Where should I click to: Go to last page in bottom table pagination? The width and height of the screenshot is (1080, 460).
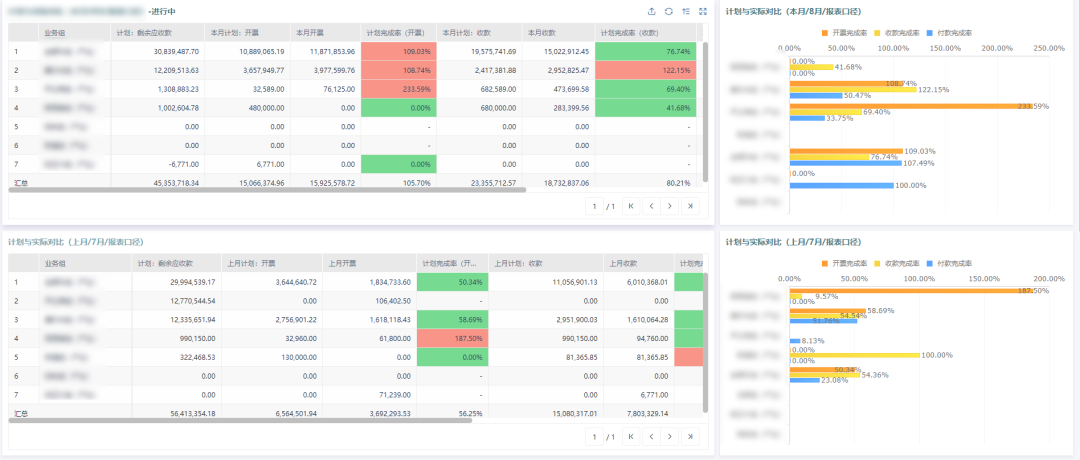pos(690,437)
